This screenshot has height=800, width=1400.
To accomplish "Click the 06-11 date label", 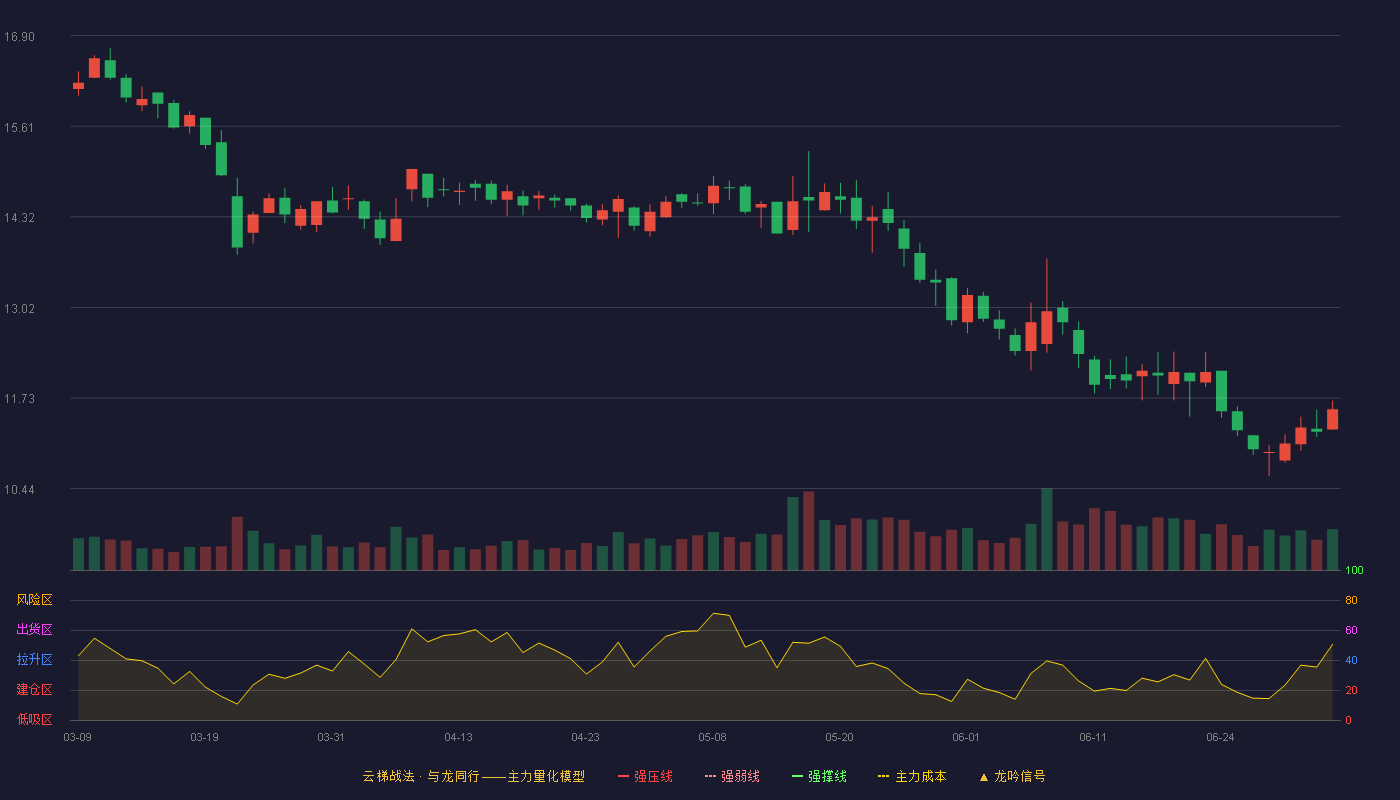I will tap(1094, 737).
